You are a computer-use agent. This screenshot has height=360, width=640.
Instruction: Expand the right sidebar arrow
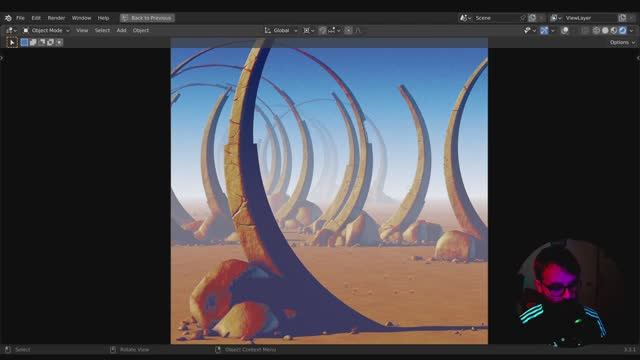click(x=638, y=58)
